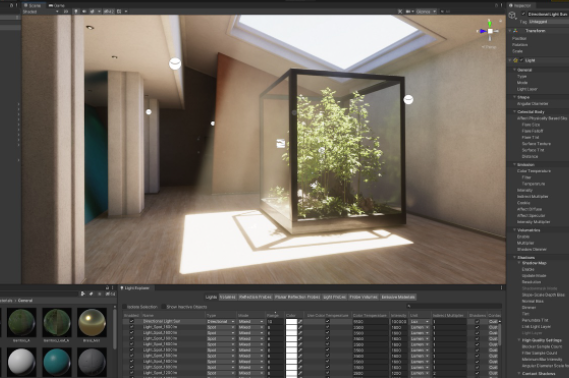Toggle the Isolate Selection checkbox
Viewport: 569px width, 378px height.
click(124, 307)
